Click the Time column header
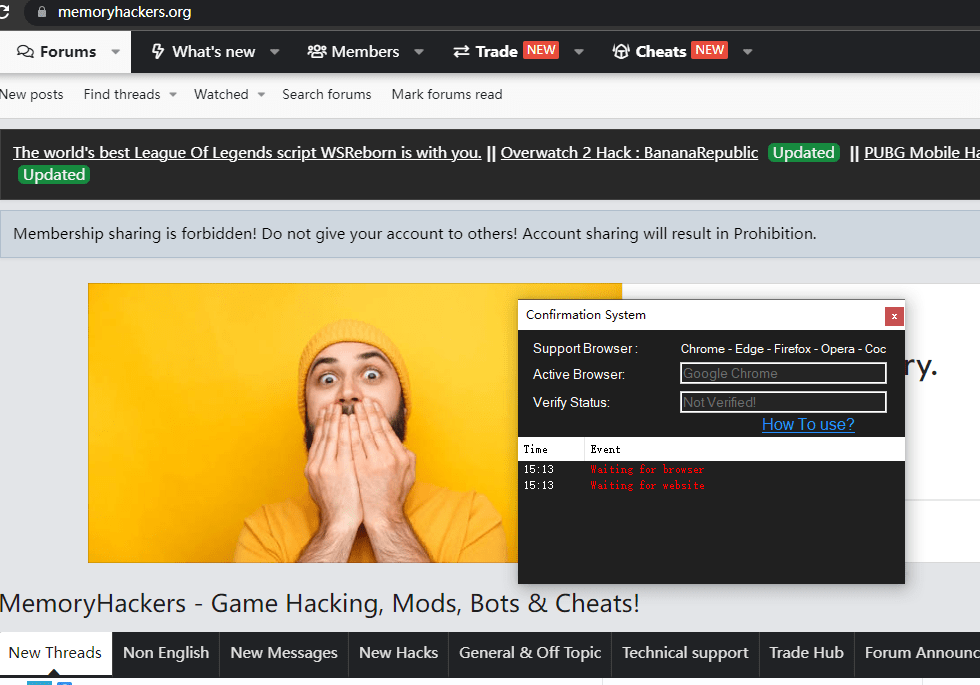Viewport: 980px width, 685px height. pyautogui.click(x=551, y=449)
